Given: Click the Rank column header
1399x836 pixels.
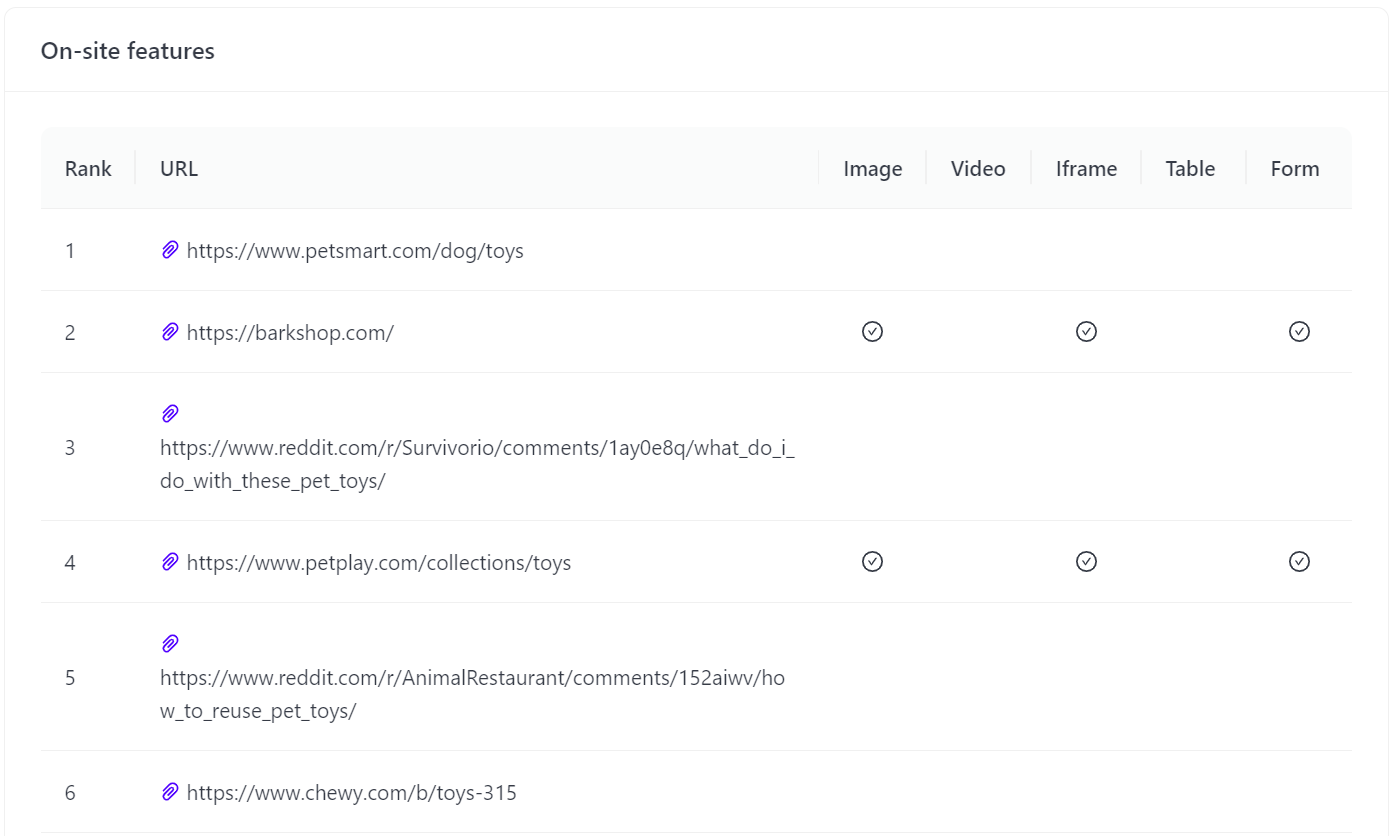Looking at the screenshot, I should [88, 168].
